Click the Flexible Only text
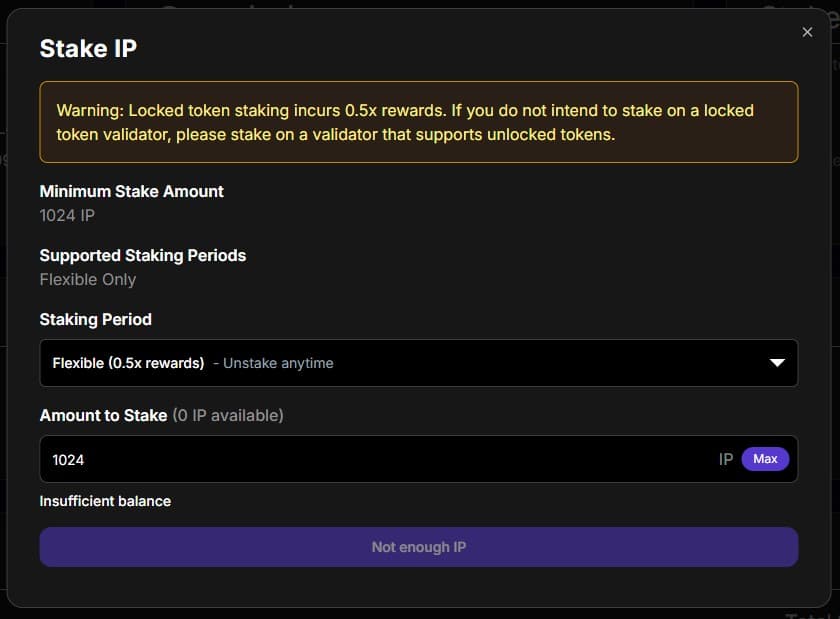This screenshot has height=619, width=840. pos(87,279)
